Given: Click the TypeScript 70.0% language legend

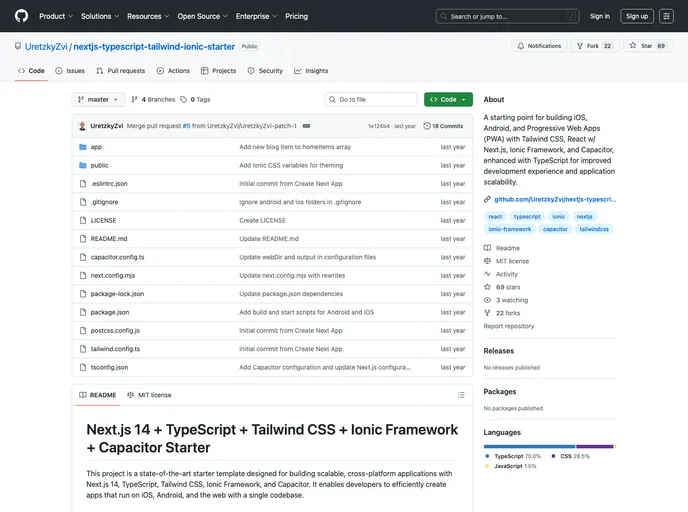Looking at the screenshot, I should point(513,456).
